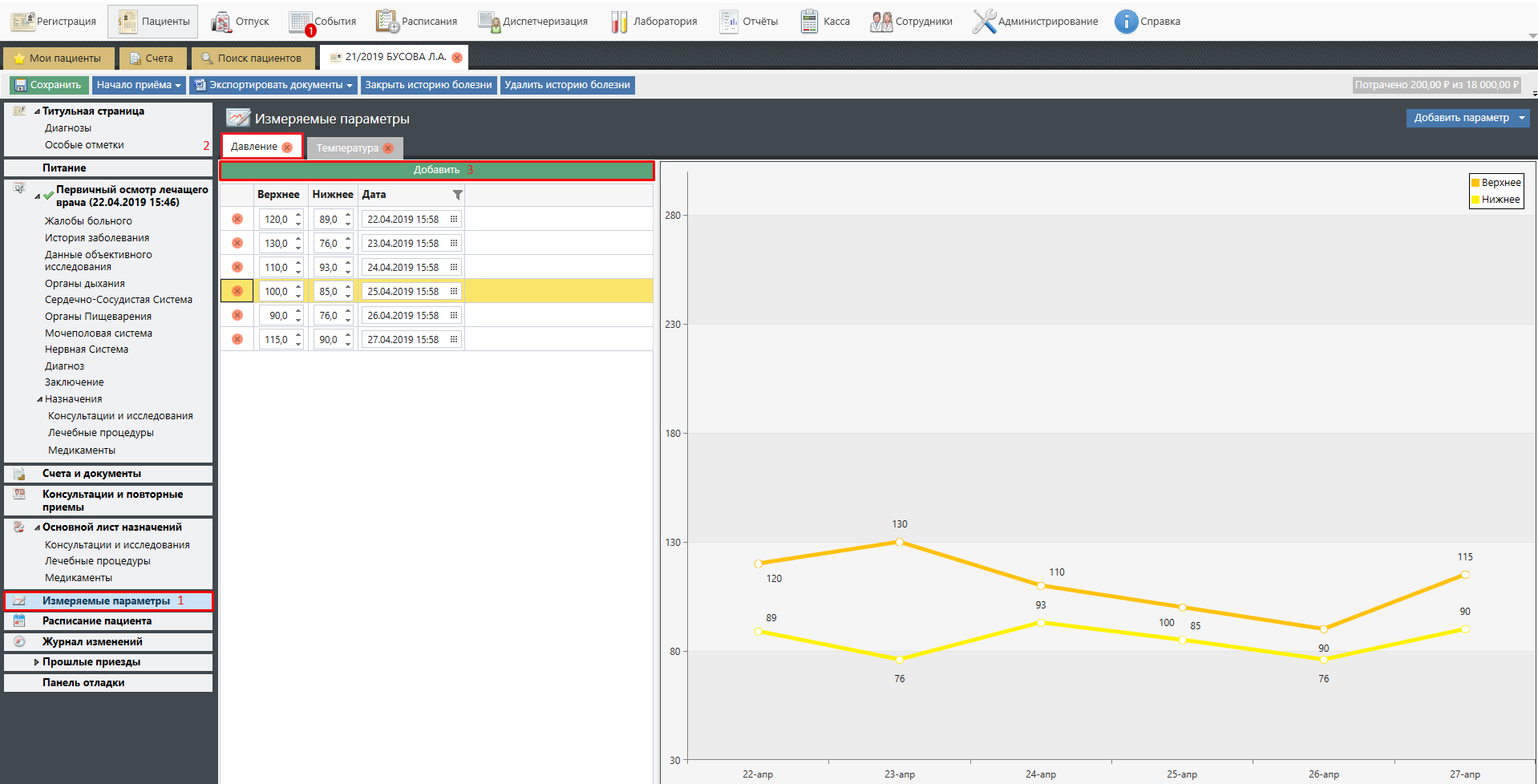Screen dimensions: 1538x784
Task: Click the Сохранить button
Action: pos(47,85)
